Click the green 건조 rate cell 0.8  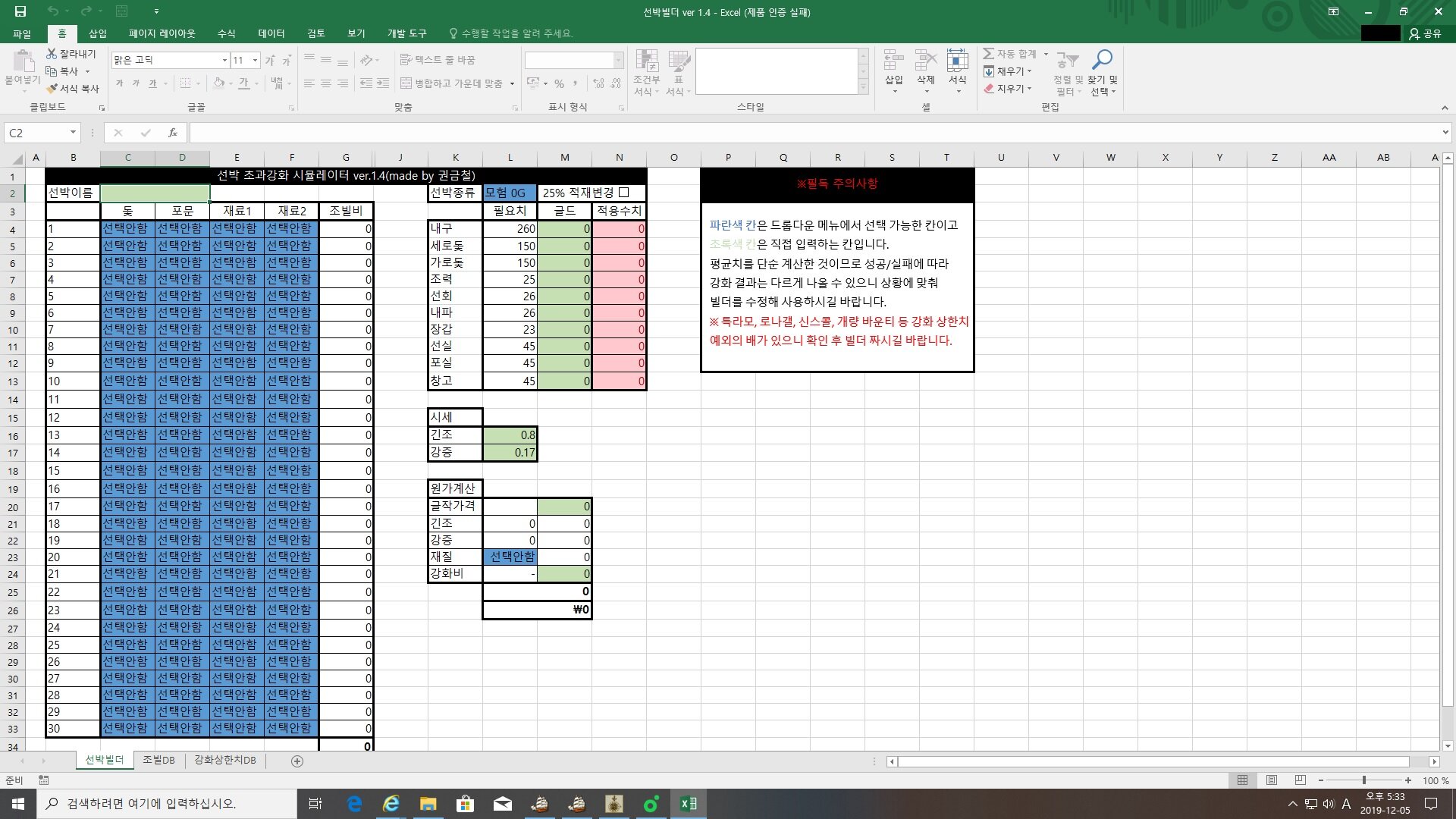click(510, 435)
